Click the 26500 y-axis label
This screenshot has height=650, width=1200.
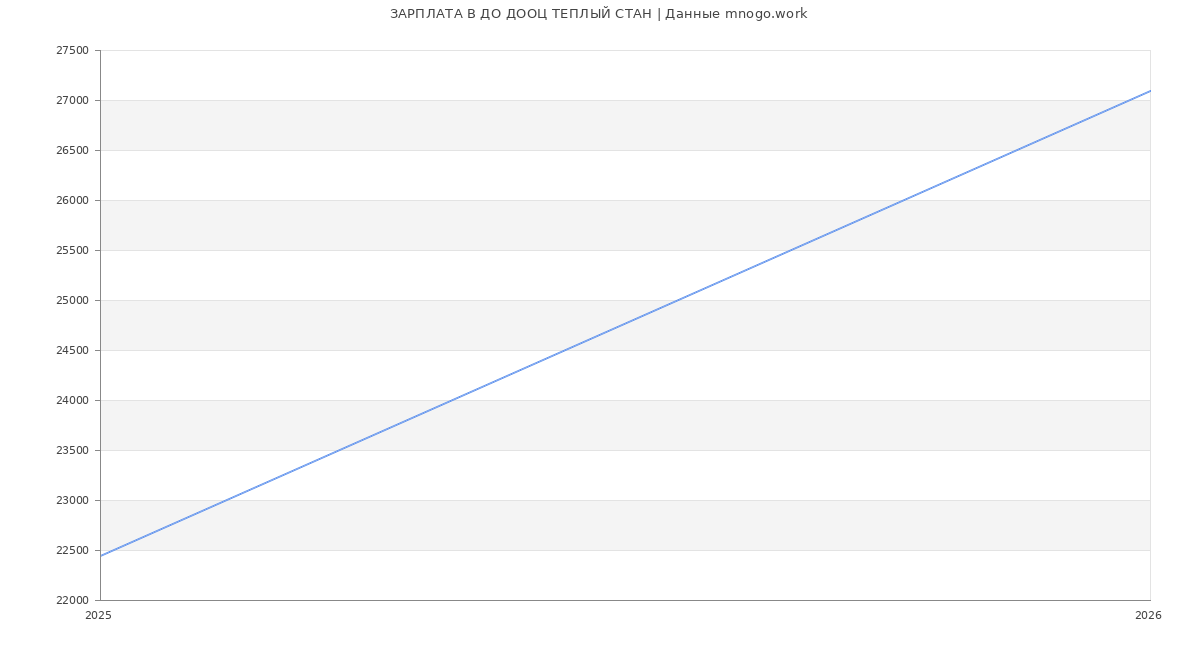click(72, 151)
